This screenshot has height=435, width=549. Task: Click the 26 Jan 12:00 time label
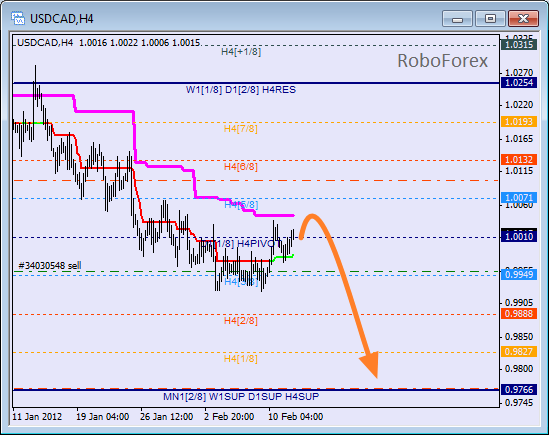[x=166, y=417]
